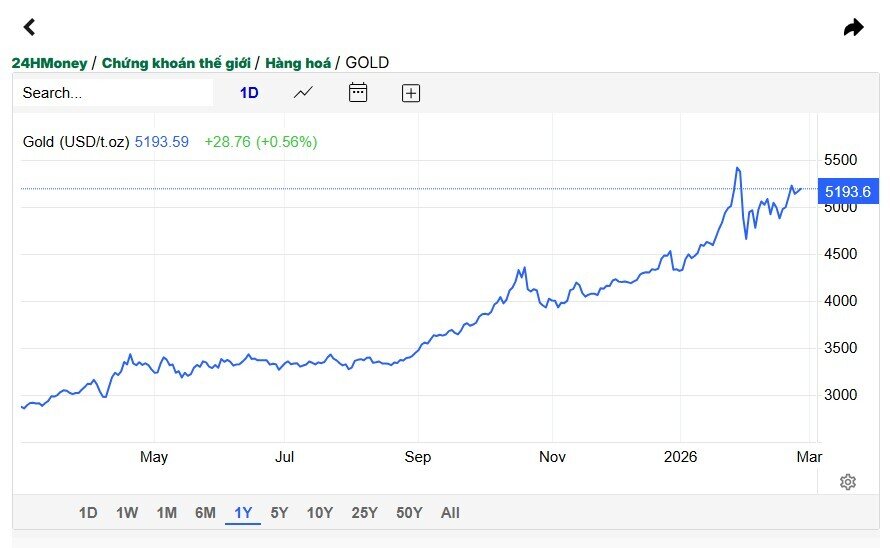The image size is (891, 548).
Task: Open the calendar date range picker
Action: pyautogui.click(x=358, y=92)
